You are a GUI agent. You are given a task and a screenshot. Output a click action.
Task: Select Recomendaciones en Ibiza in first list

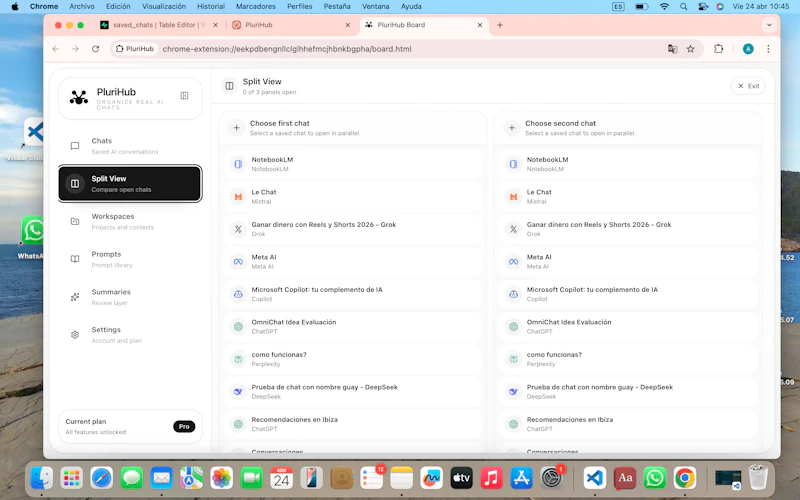pos(352,424)
